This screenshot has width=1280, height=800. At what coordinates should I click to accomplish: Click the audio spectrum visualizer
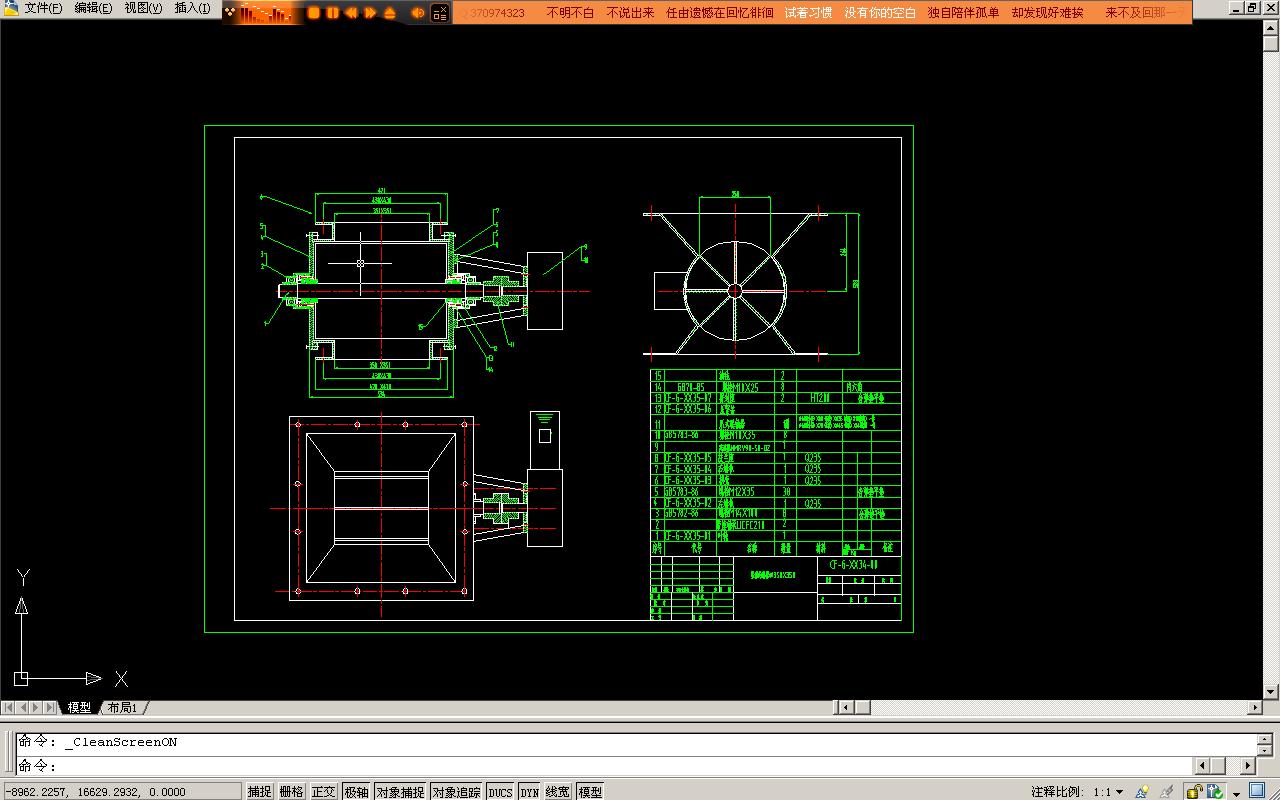[266, 13]
